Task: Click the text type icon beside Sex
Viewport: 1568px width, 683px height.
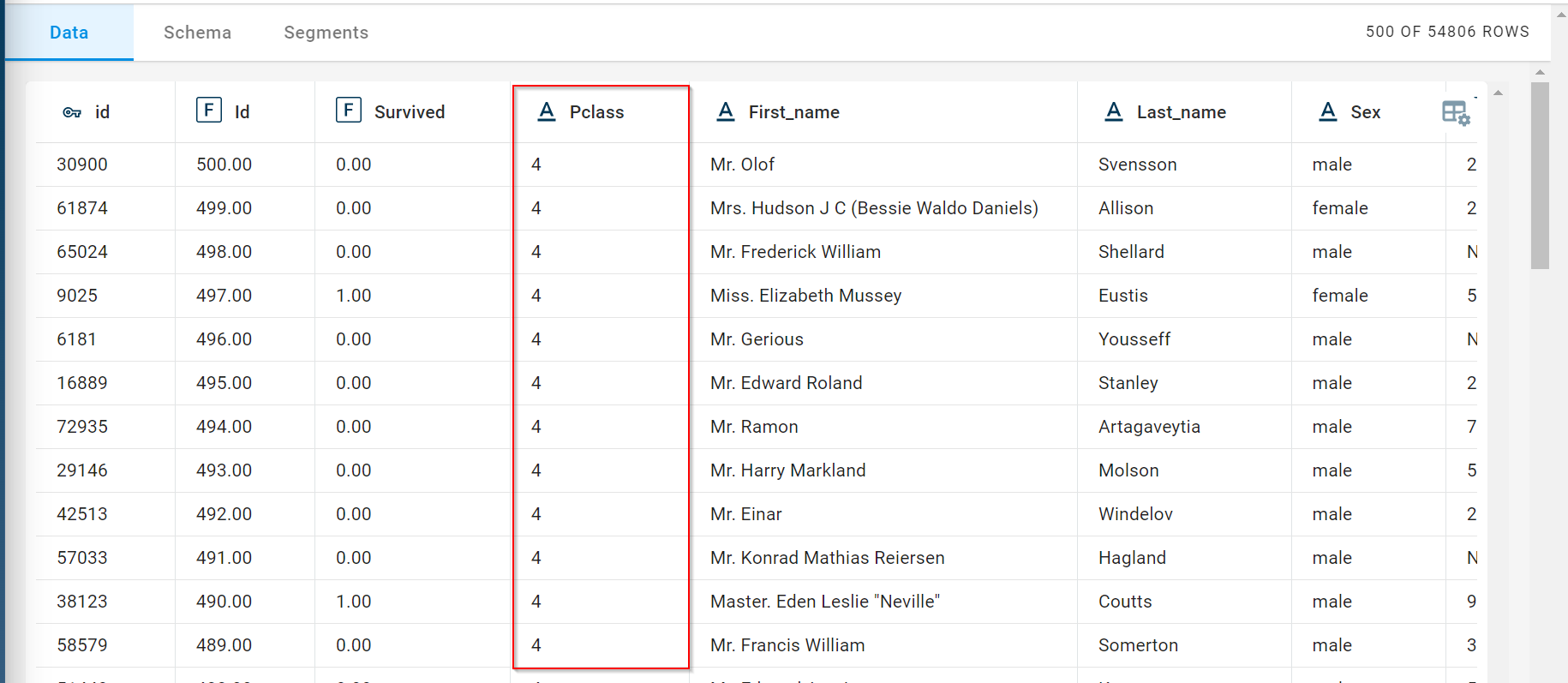Action: tap(1328, 111)
